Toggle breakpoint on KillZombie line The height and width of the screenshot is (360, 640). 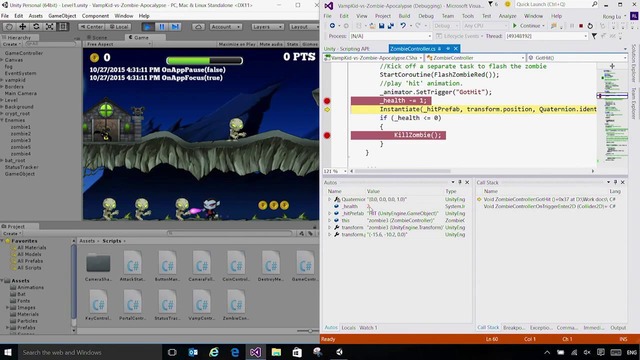pyautogui.click(x=327, y=135)
